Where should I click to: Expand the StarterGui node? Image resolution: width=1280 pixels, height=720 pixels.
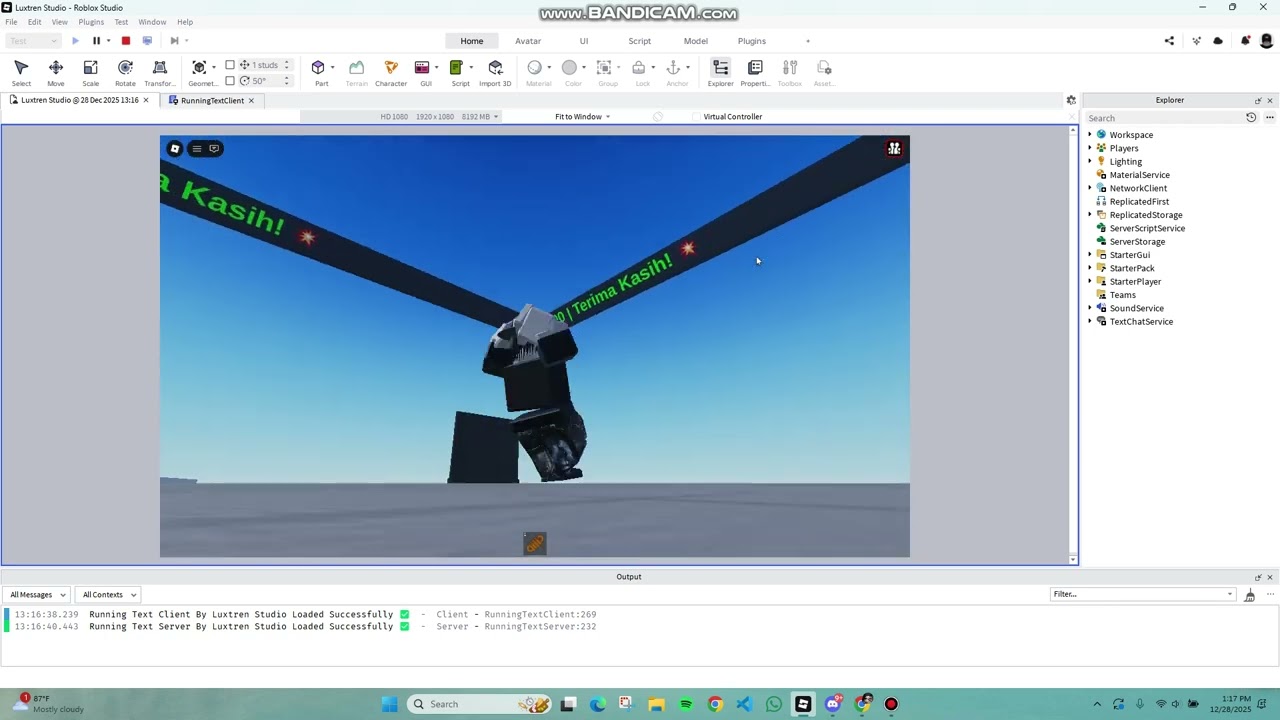(1090, 255)
